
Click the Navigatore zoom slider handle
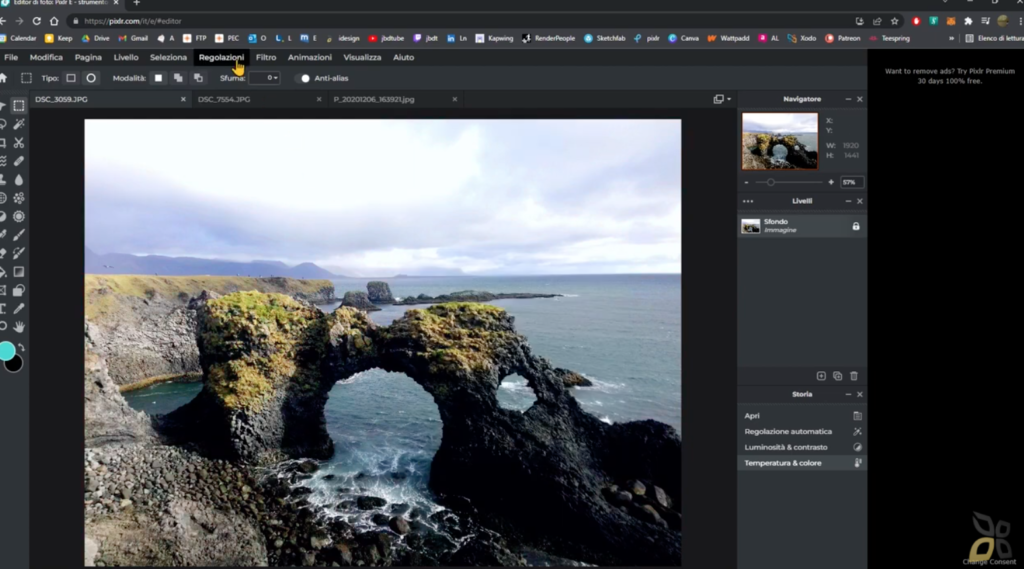(771, 182)
